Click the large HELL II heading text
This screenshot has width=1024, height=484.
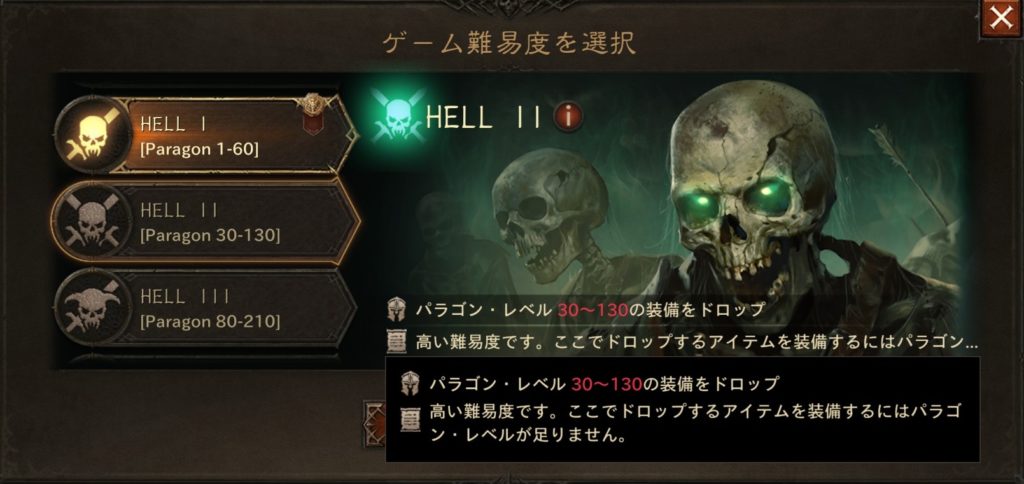coord(484,118)
